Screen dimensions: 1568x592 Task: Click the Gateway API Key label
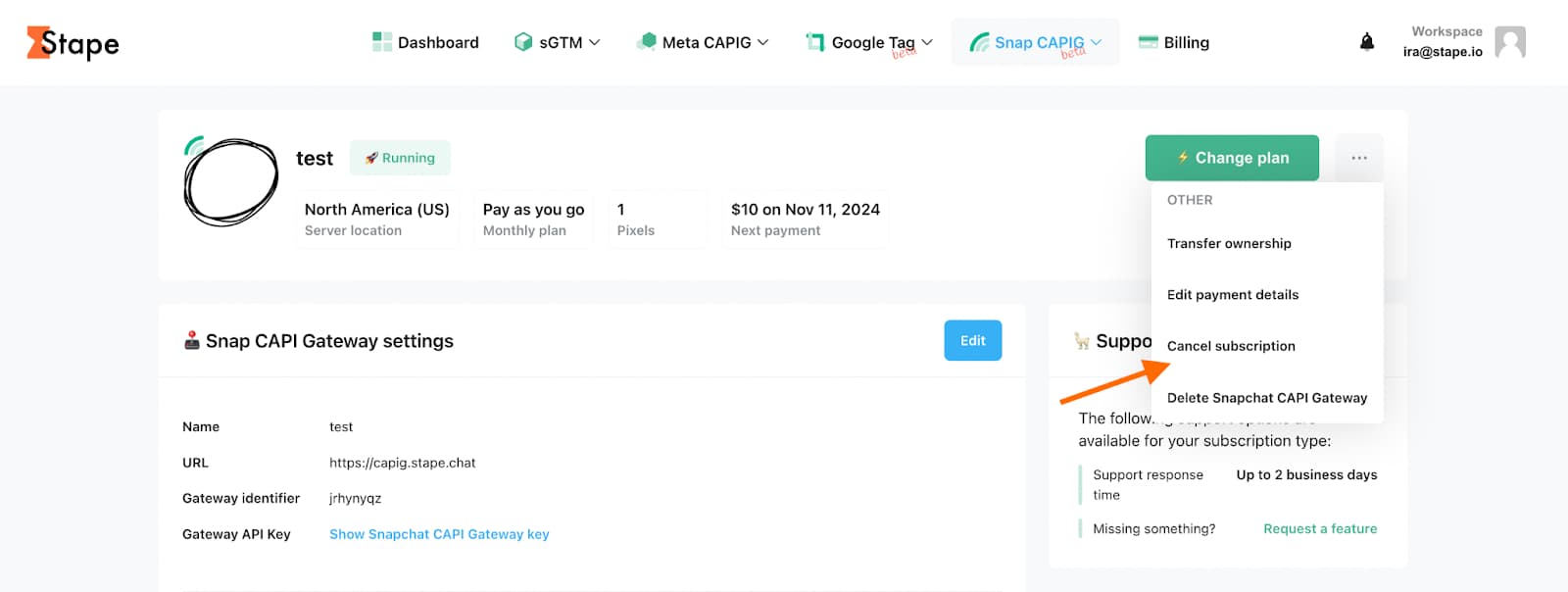tap(236, 534)
